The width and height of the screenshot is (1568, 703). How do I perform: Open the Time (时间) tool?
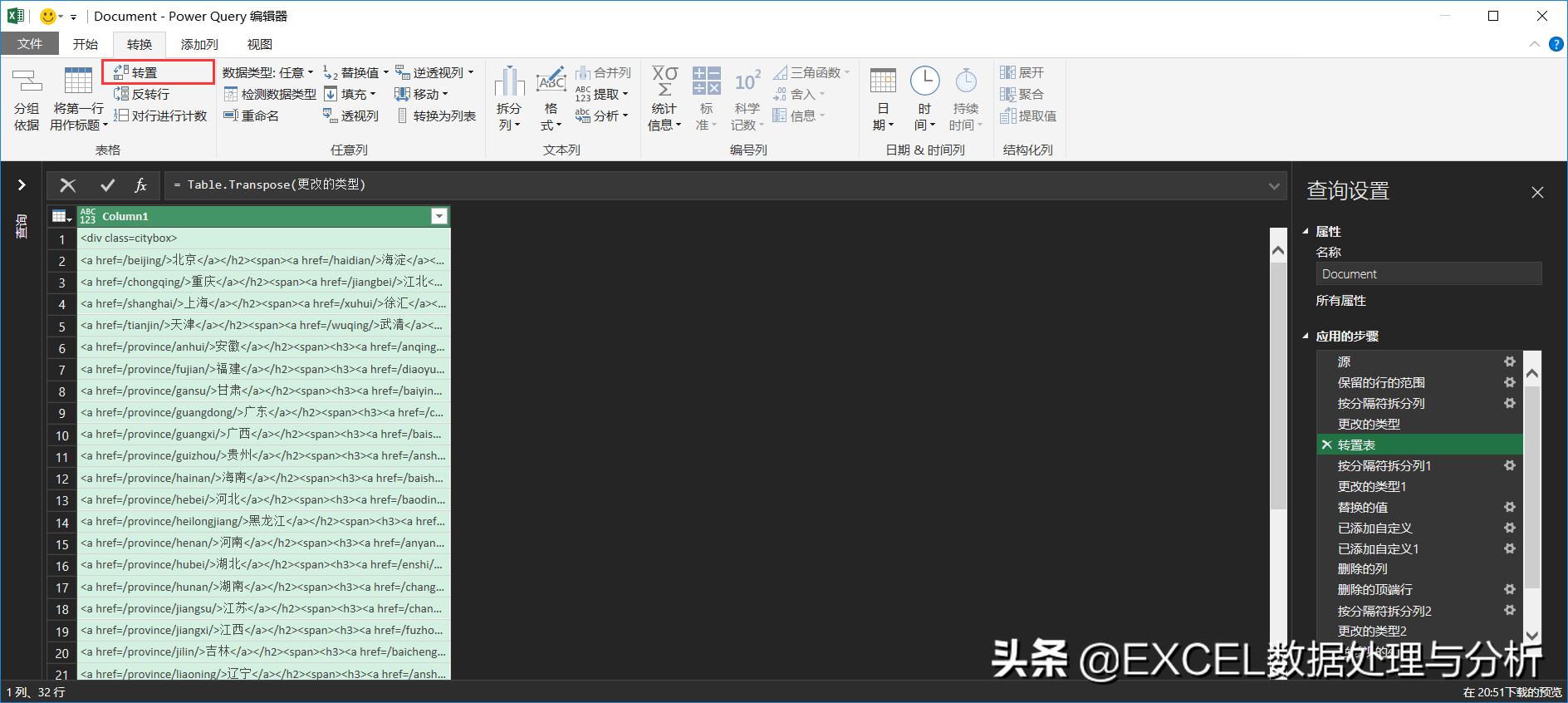pos(924,99)
